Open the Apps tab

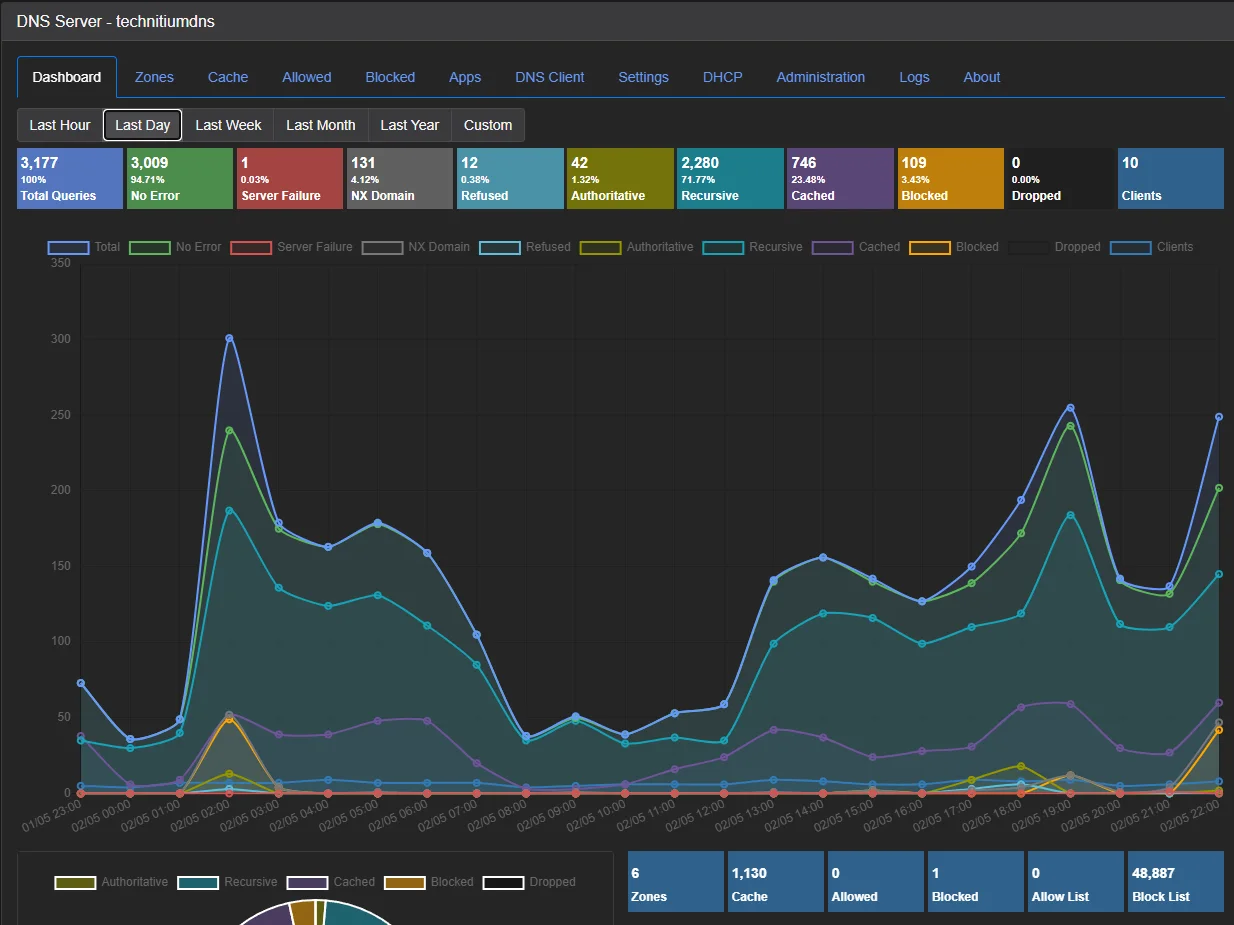(465, 77)
